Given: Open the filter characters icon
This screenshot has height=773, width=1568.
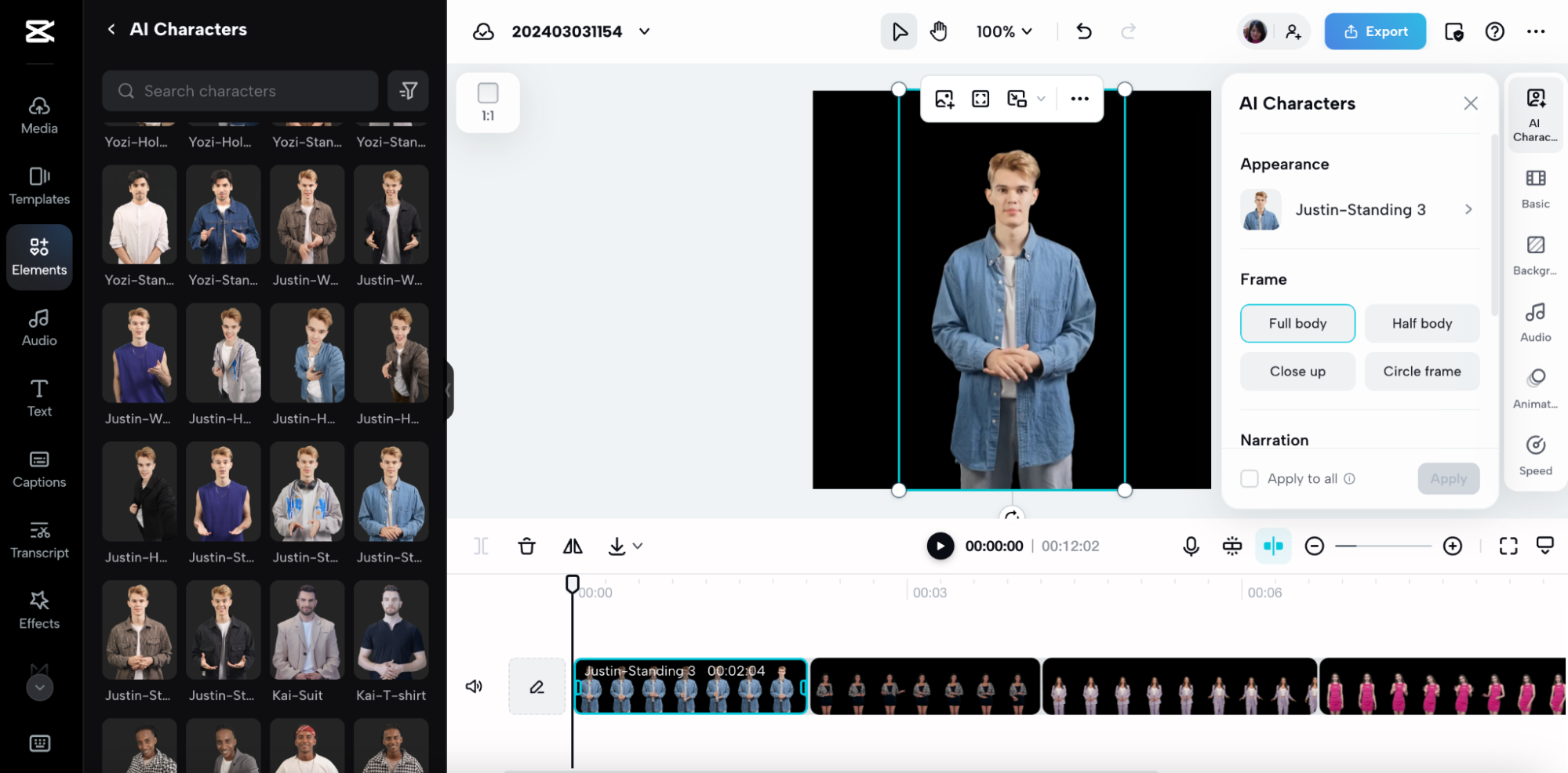Looking at the screenshot, I should (408, 91).
